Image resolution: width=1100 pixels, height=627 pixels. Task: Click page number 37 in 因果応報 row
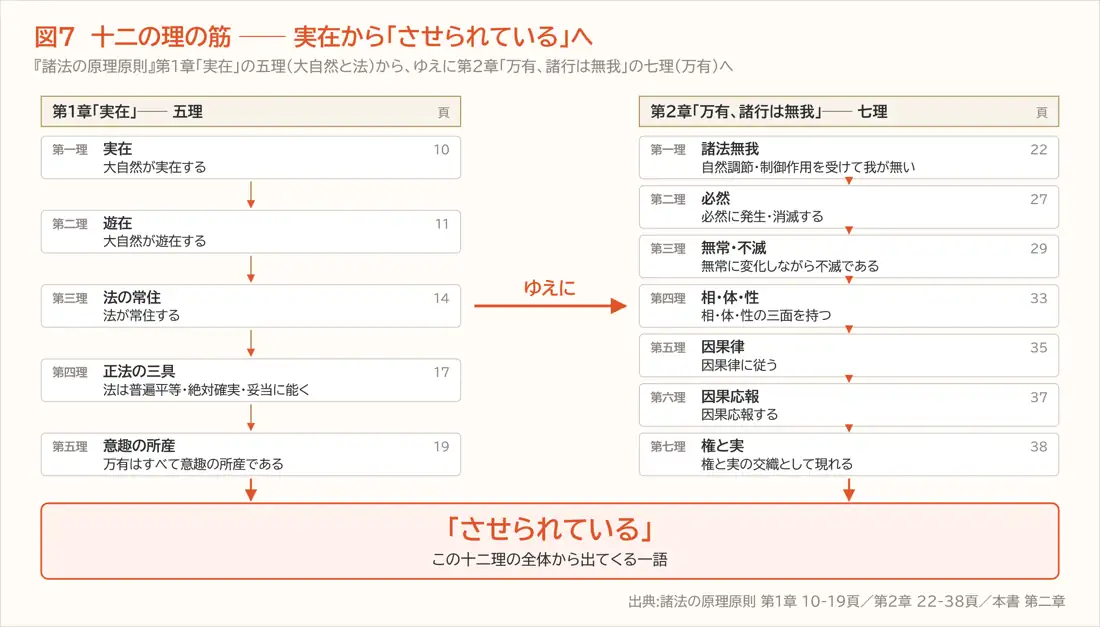click(1039, 397)
